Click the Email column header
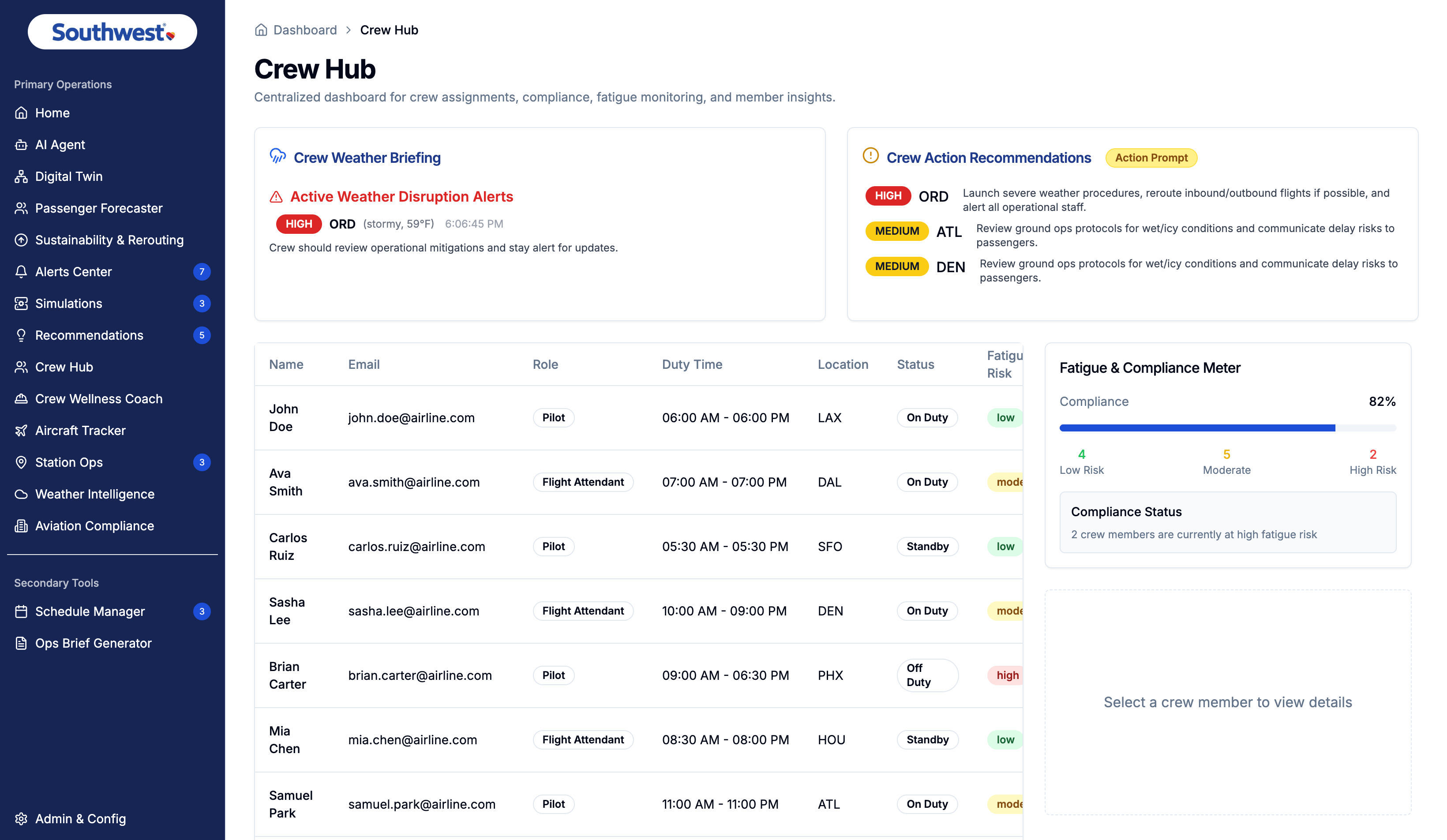The height and width of the screenshot is (840, 1447). (364, 364)
